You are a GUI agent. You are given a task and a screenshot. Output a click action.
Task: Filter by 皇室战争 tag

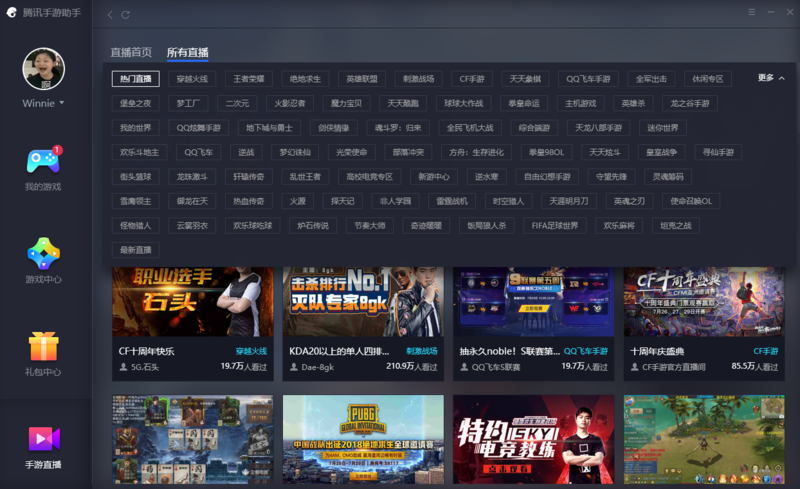[661, 152]
